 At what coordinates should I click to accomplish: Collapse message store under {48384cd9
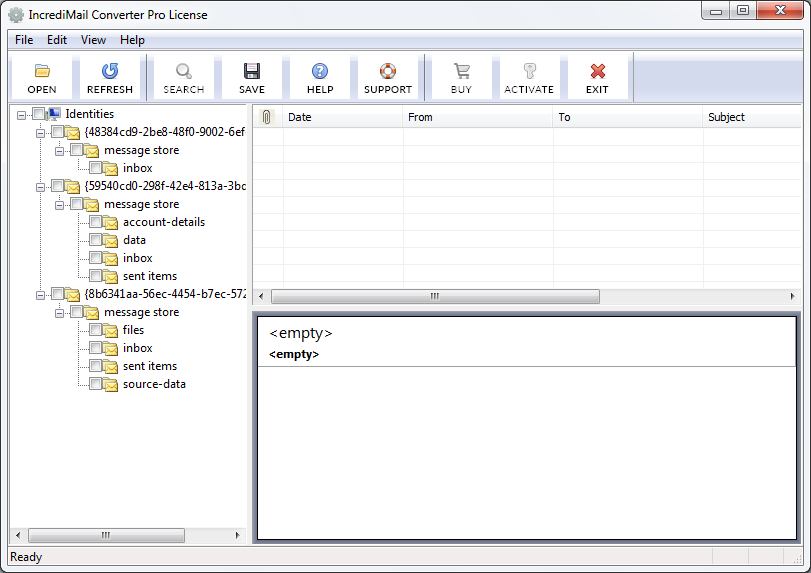pyautogui.click(x=59, y=151)
